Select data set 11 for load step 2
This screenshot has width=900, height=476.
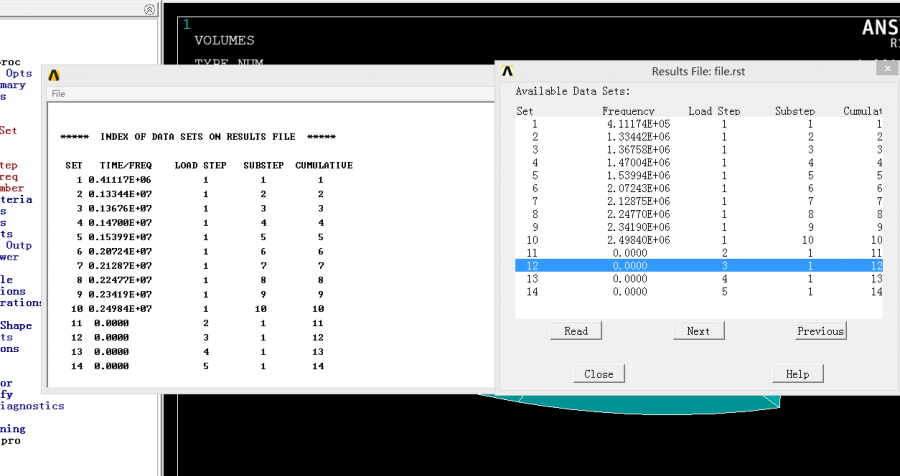699,253
